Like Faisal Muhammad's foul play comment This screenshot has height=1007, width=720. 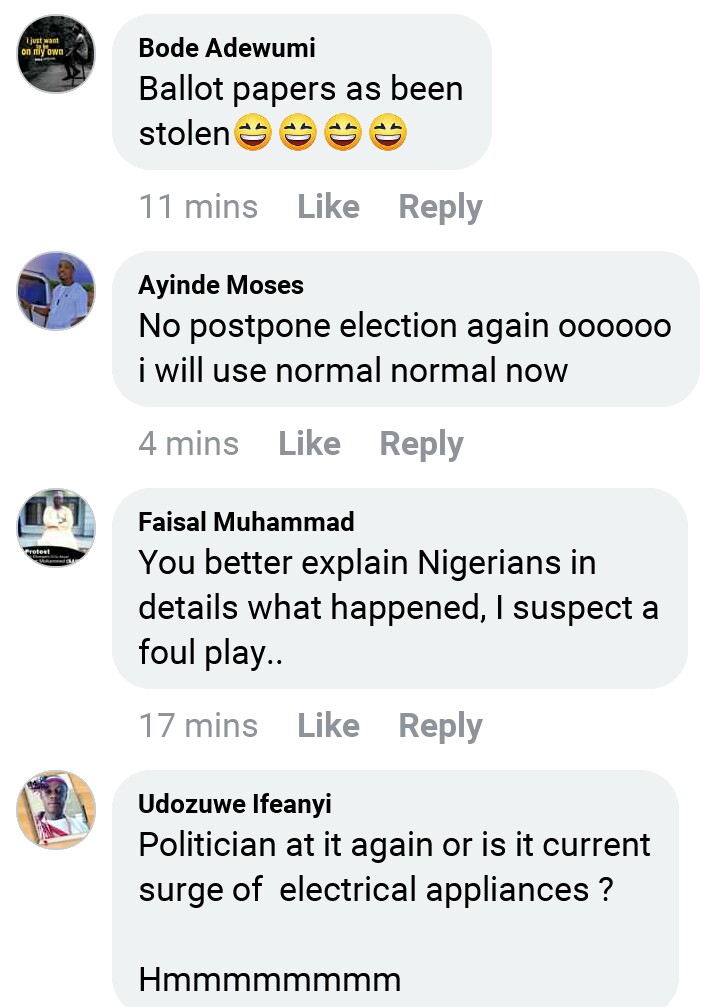[328, 725]
